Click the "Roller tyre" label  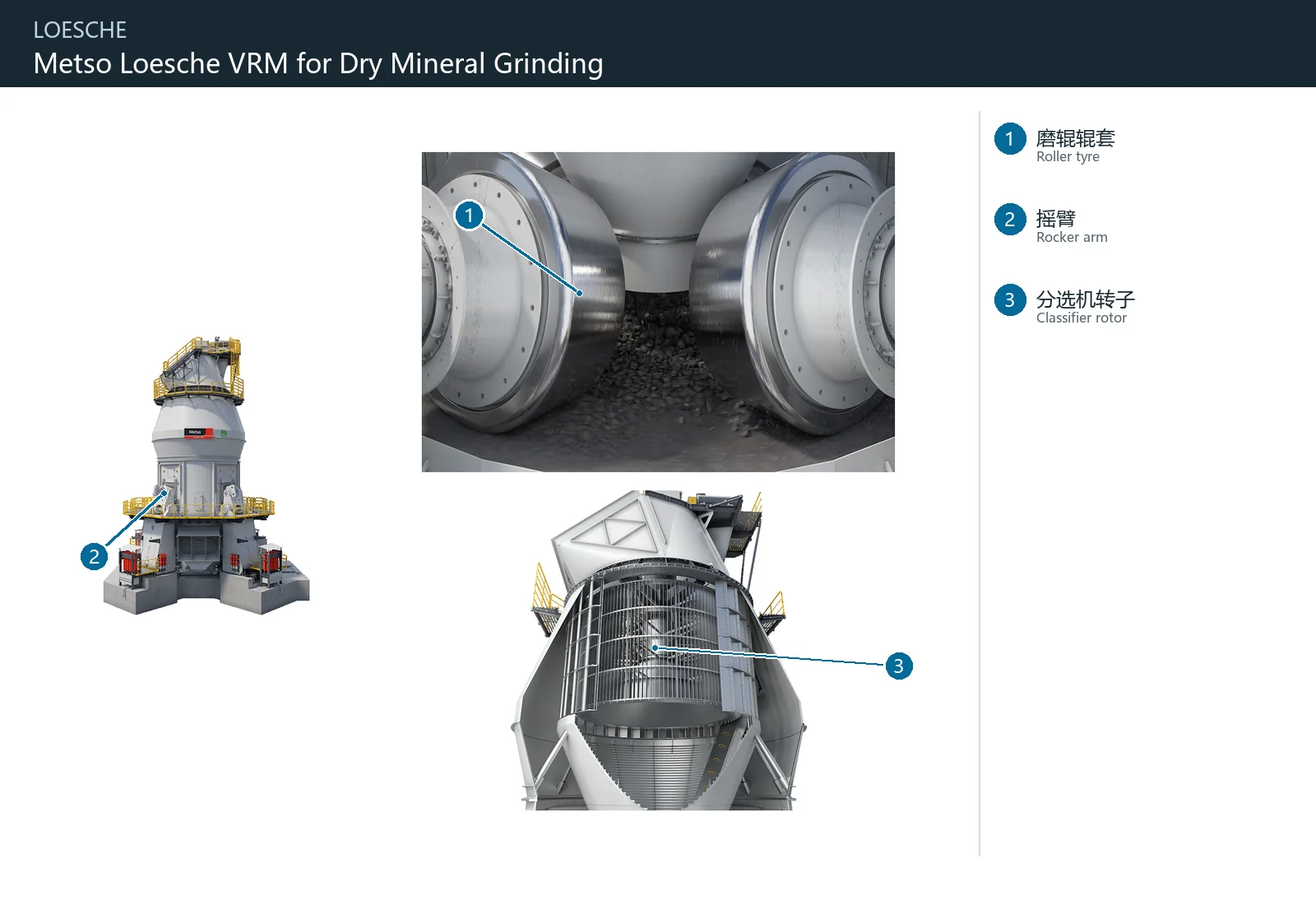point(1068,157)
